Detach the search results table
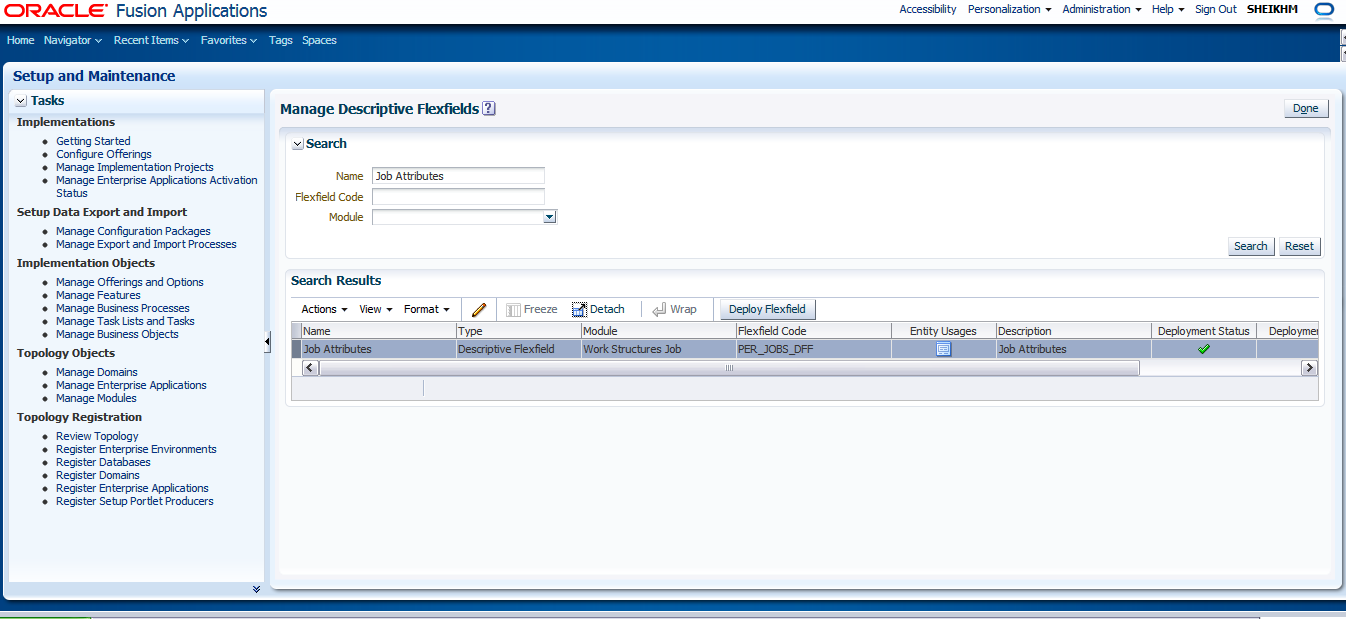This screenshot has width=1346, height=619. point(598,309)
